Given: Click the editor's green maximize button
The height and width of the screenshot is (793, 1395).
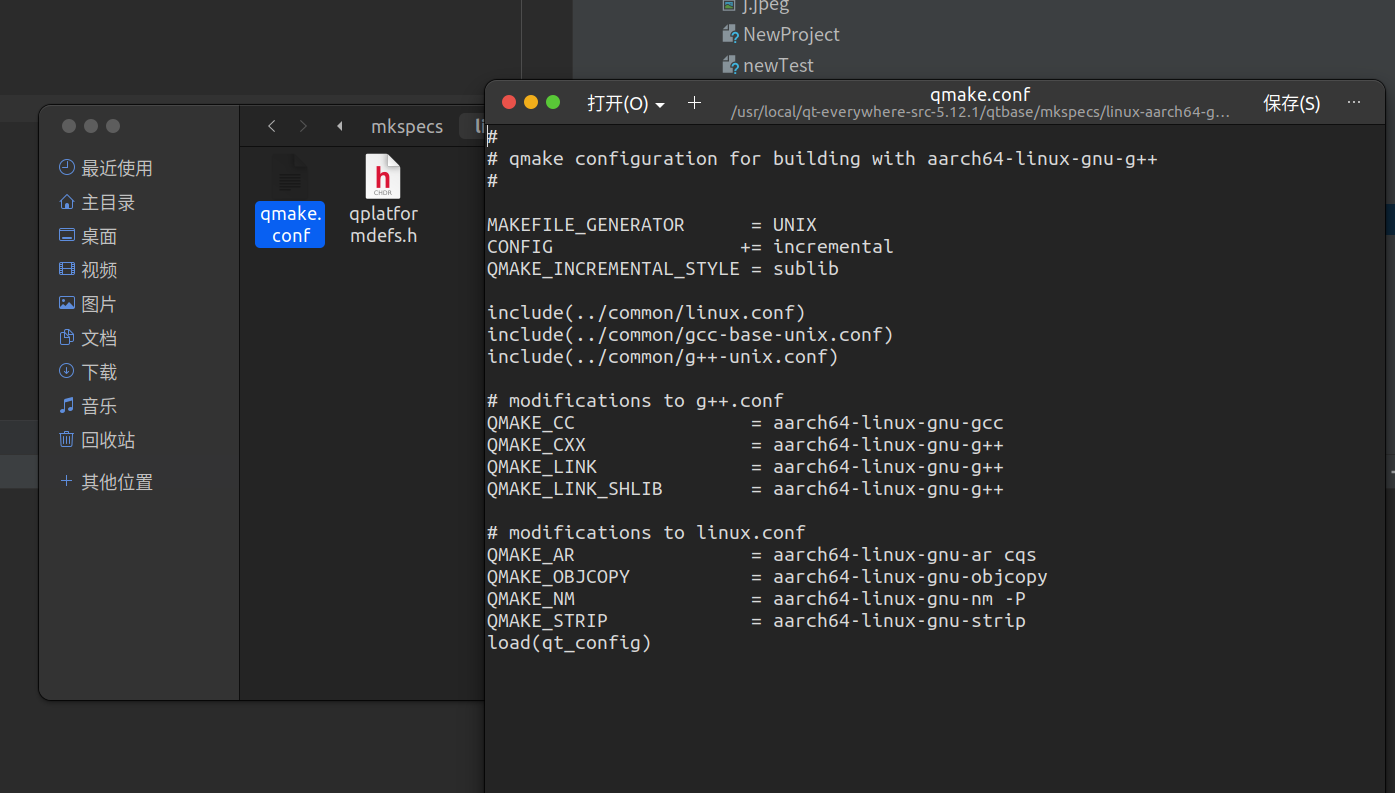Looking at the screenshot, I should (x=552, y=102).
